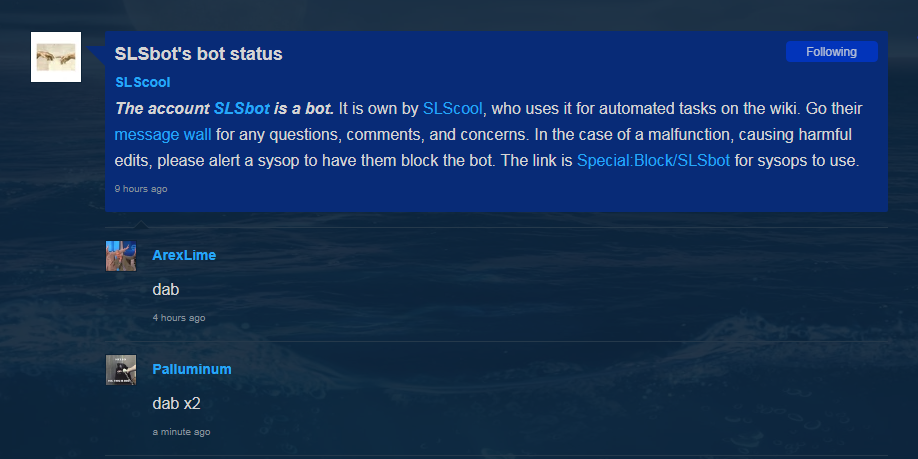
Task: Open the Special:Block/SLSbot link
Action: pyautogui.click(x=653, y=160)
